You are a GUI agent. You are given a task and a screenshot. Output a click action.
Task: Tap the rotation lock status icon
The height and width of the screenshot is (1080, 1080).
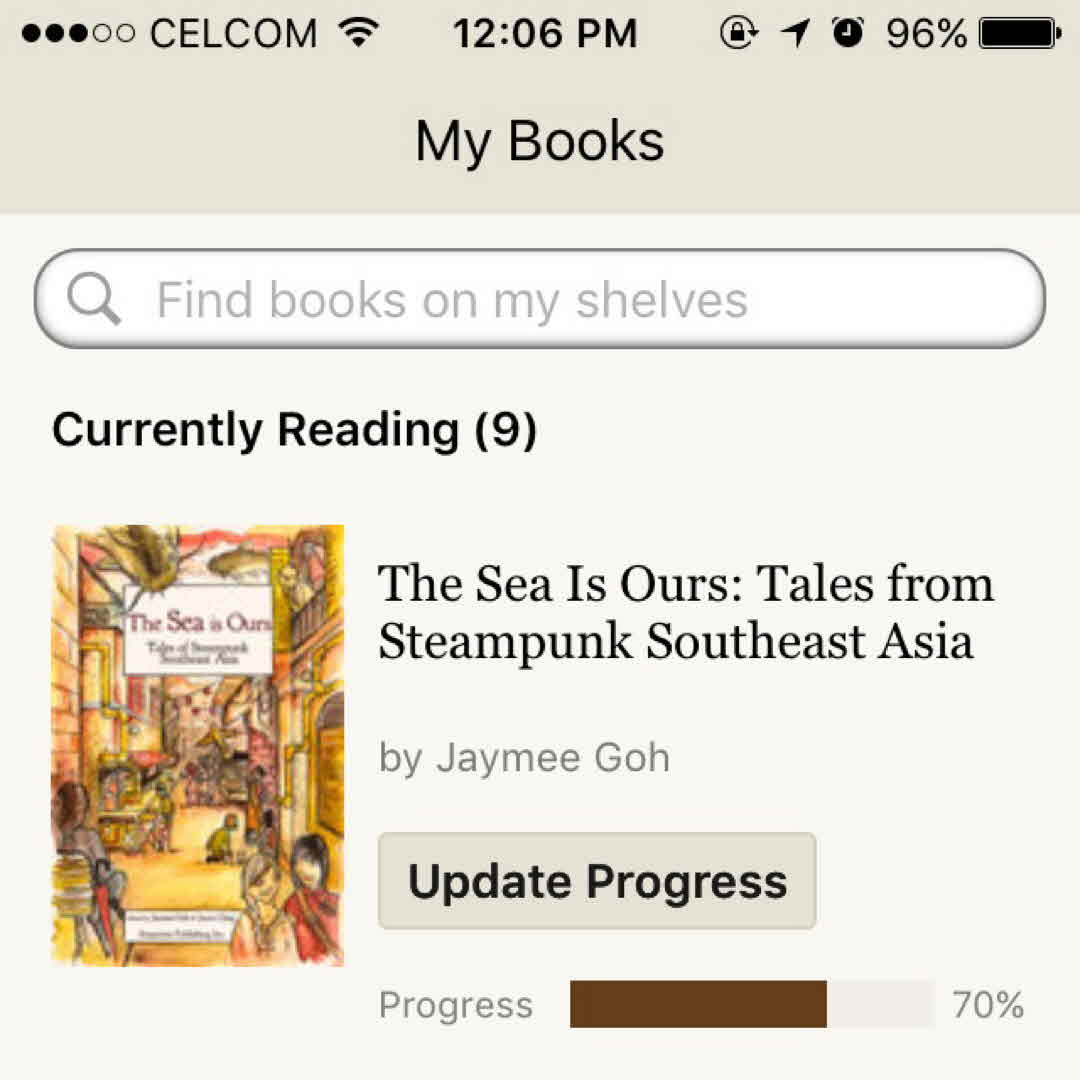(738, 34)
